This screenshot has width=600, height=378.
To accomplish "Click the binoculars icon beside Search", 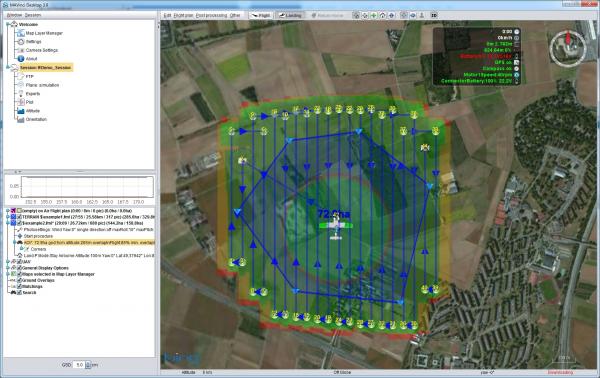I will (x=13, y=292).
